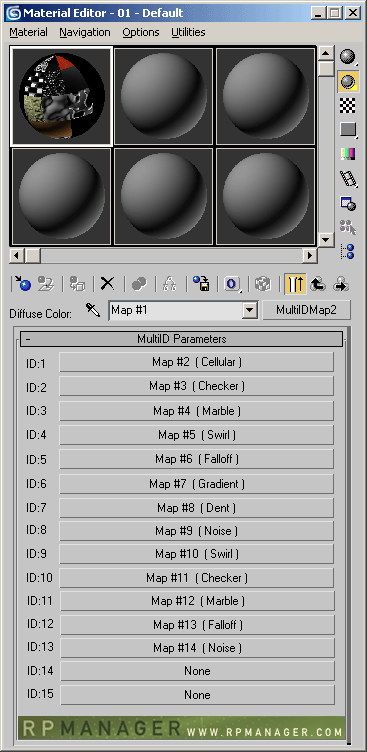Select top-middle gray sample sphere
Viewport: 367px width, 752px height.
pos(164,96)
